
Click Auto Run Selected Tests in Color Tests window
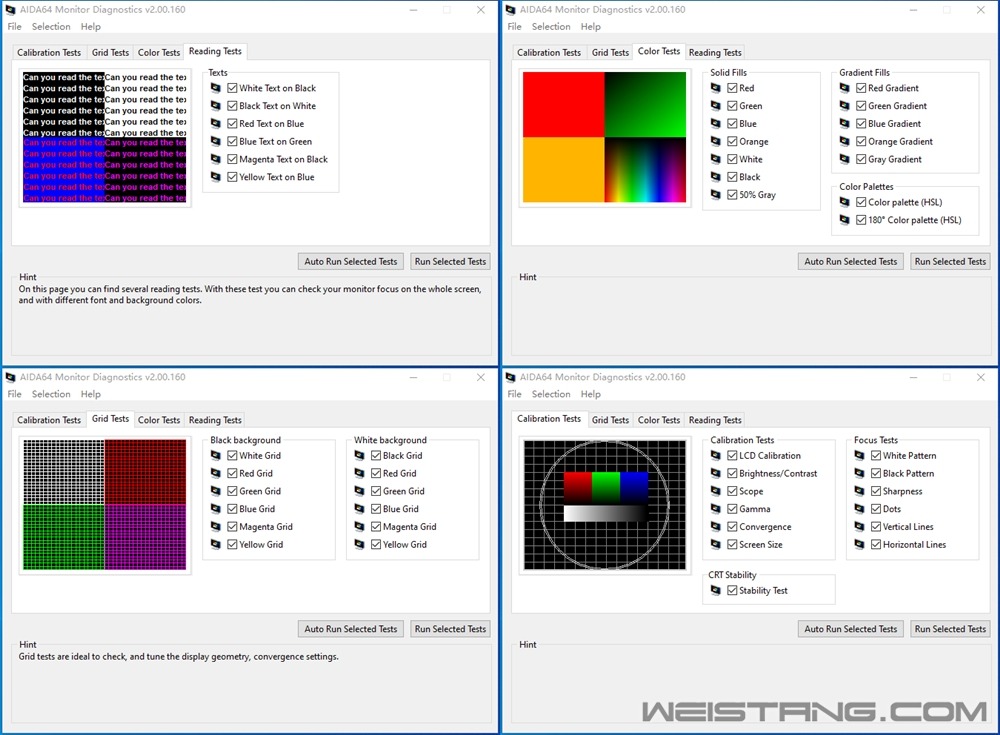point(851,262)
